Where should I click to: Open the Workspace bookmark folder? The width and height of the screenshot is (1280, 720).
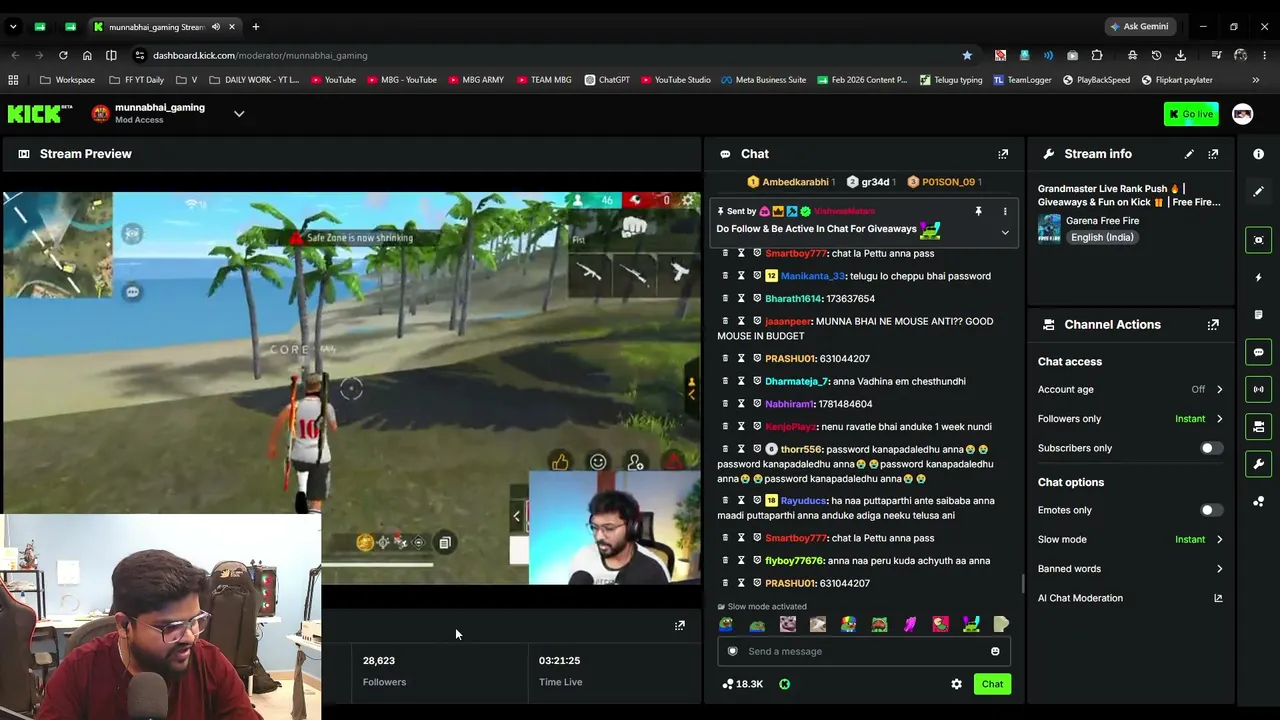(x=68, y=80)
